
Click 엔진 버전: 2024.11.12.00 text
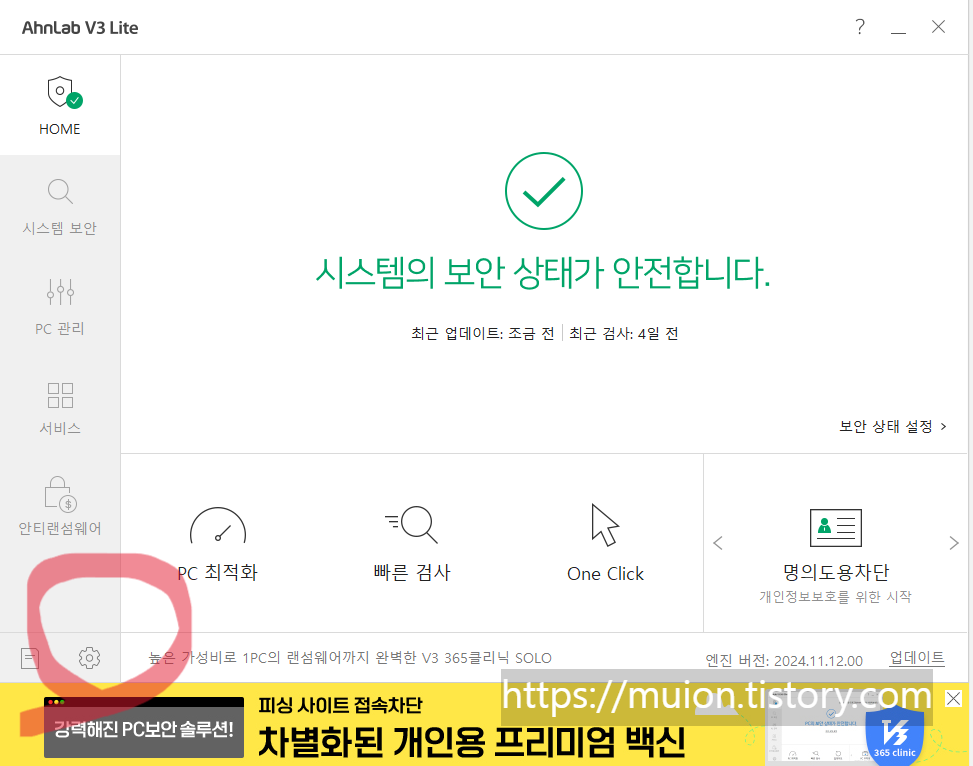(784, 660)
